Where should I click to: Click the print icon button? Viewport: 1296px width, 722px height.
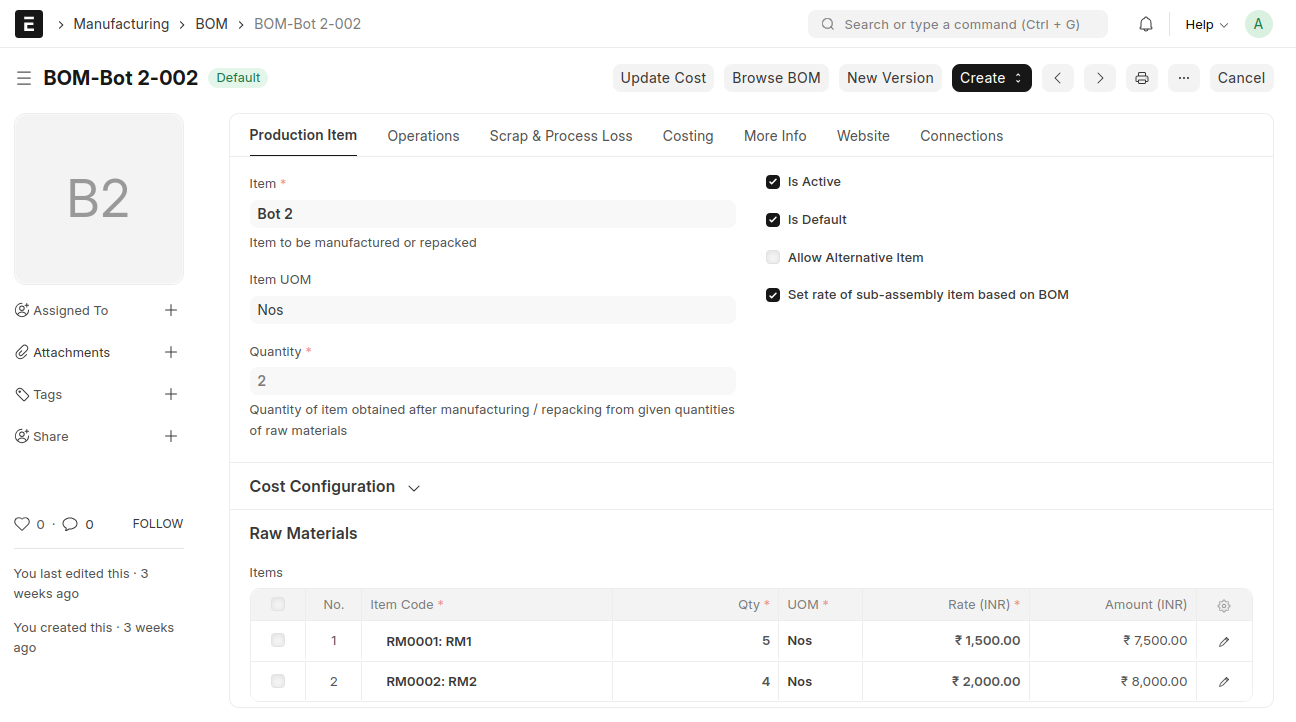pos(1141,78)
